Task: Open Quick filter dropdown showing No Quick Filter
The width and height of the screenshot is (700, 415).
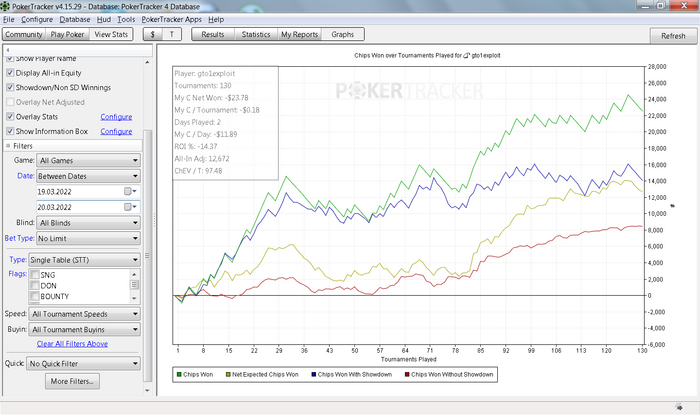Action: tap(83, 364)
